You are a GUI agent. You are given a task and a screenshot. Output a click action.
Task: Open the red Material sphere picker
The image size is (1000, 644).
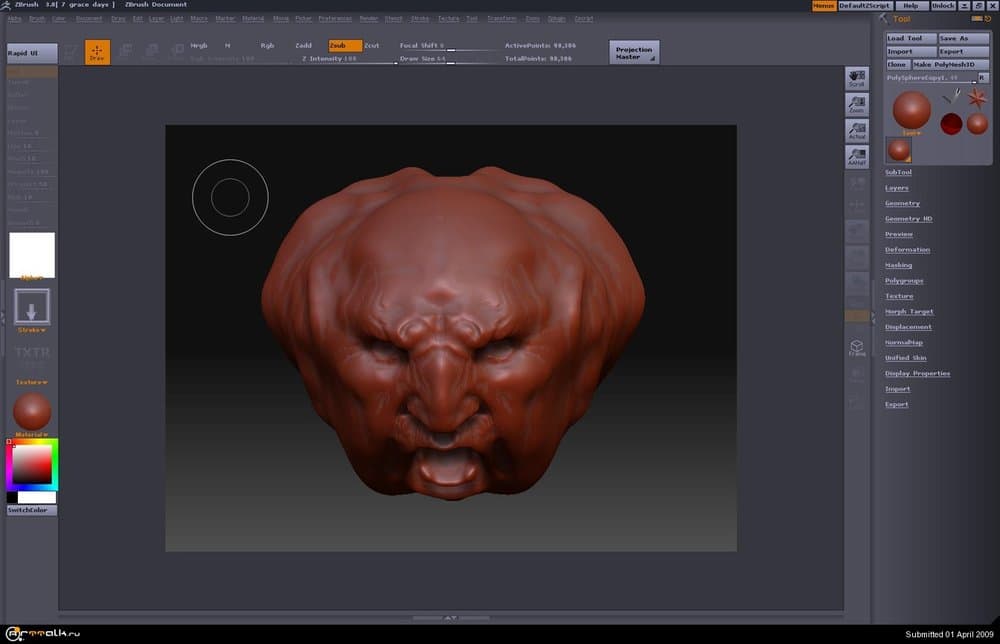click(32, 412)
